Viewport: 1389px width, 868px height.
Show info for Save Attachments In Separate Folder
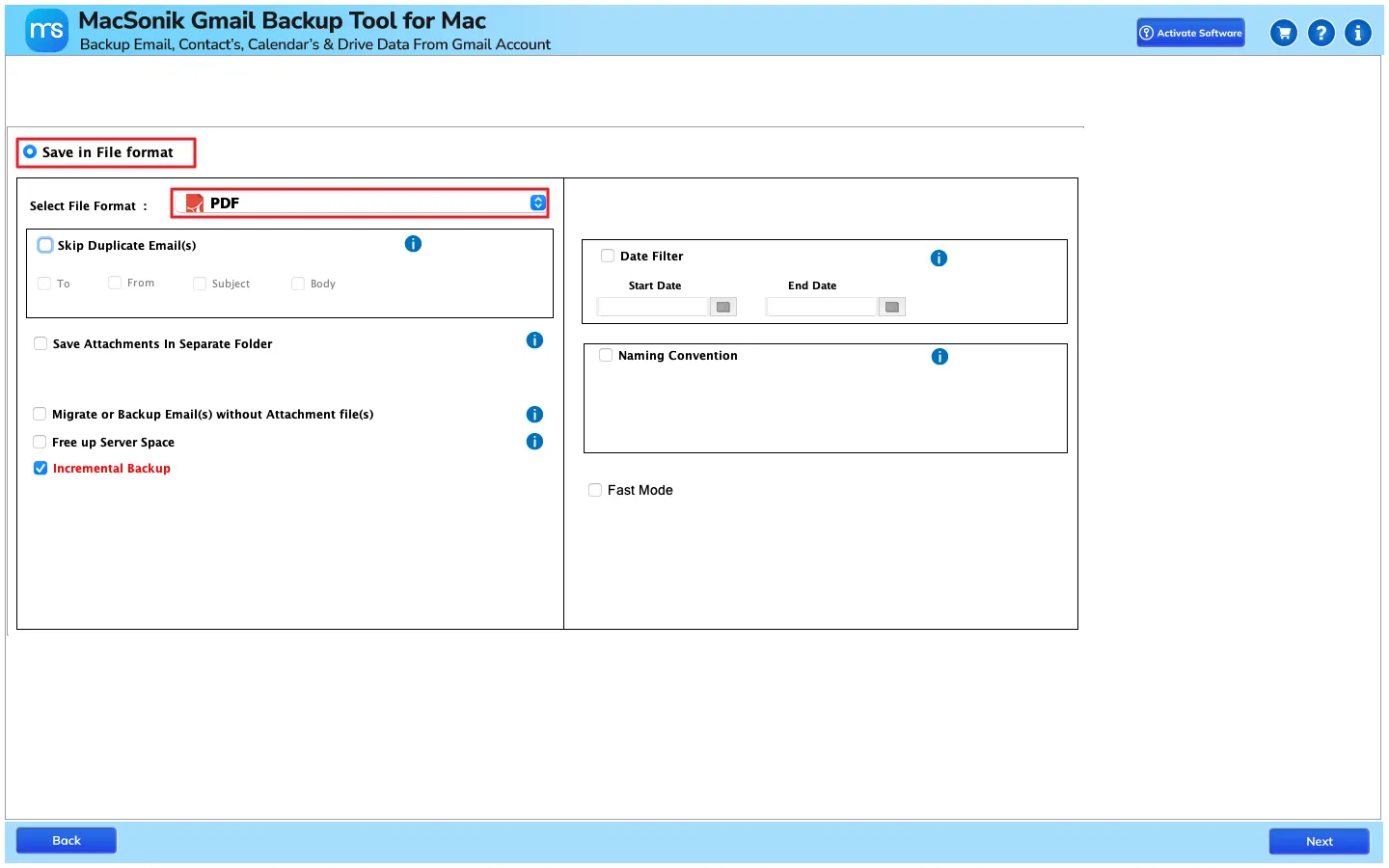coord(534,340)
